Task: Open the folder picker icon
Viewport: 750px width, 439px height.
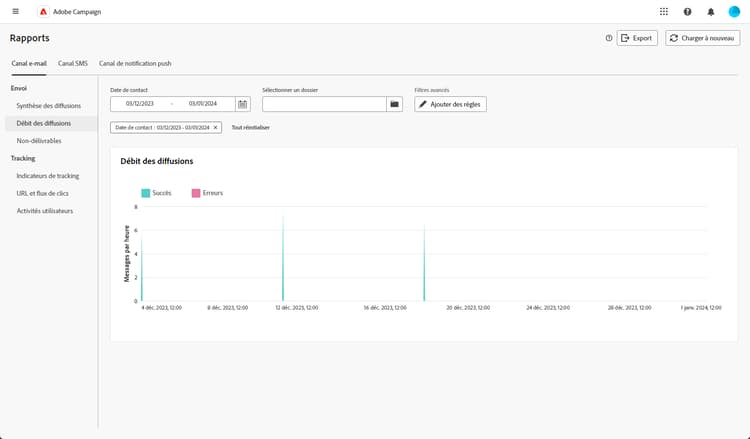Action: (394, 104)
